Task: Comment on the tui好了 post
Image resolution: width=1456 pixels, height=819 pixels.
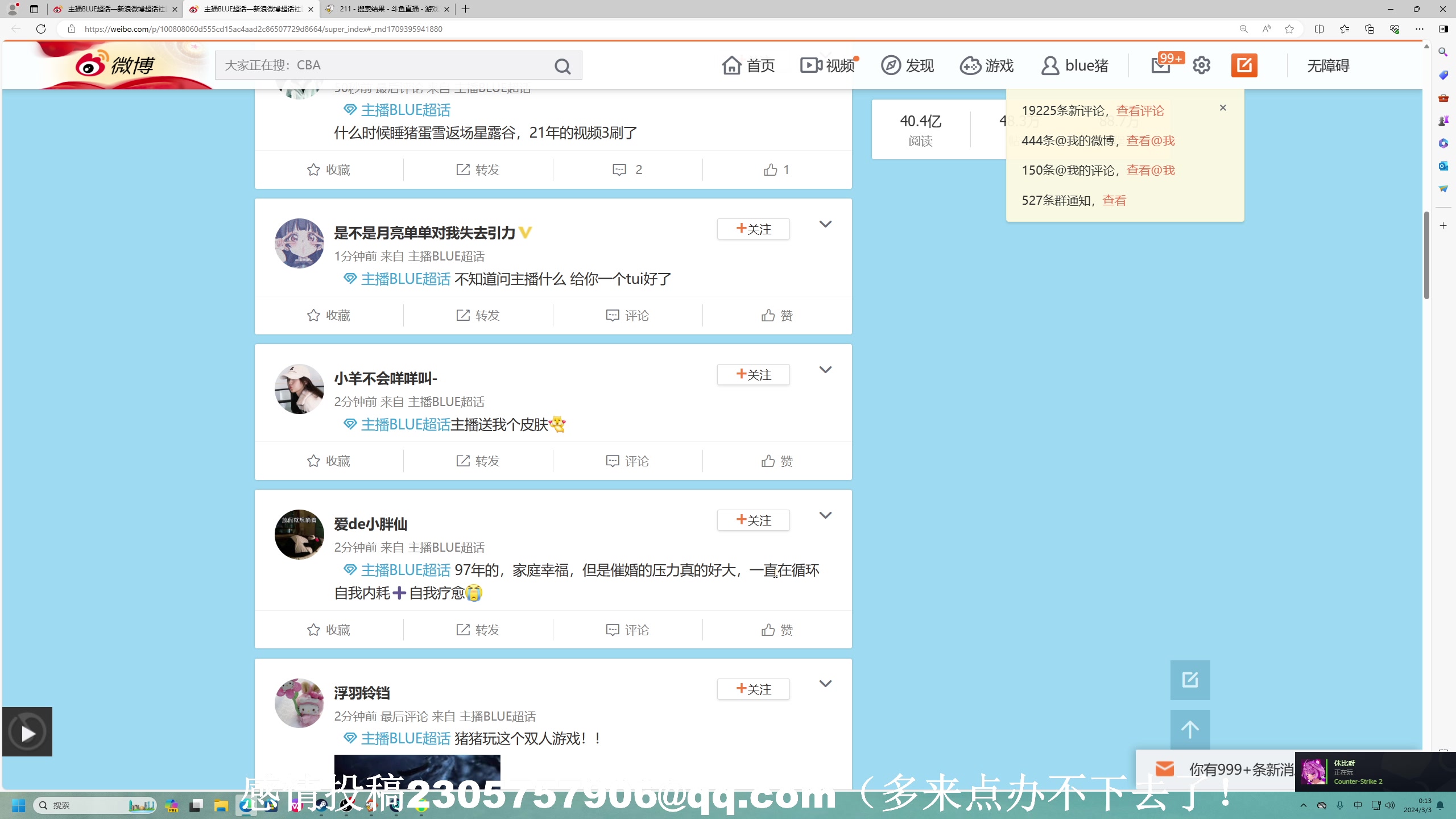Action: pyautogui.click(x=627, y=315)
